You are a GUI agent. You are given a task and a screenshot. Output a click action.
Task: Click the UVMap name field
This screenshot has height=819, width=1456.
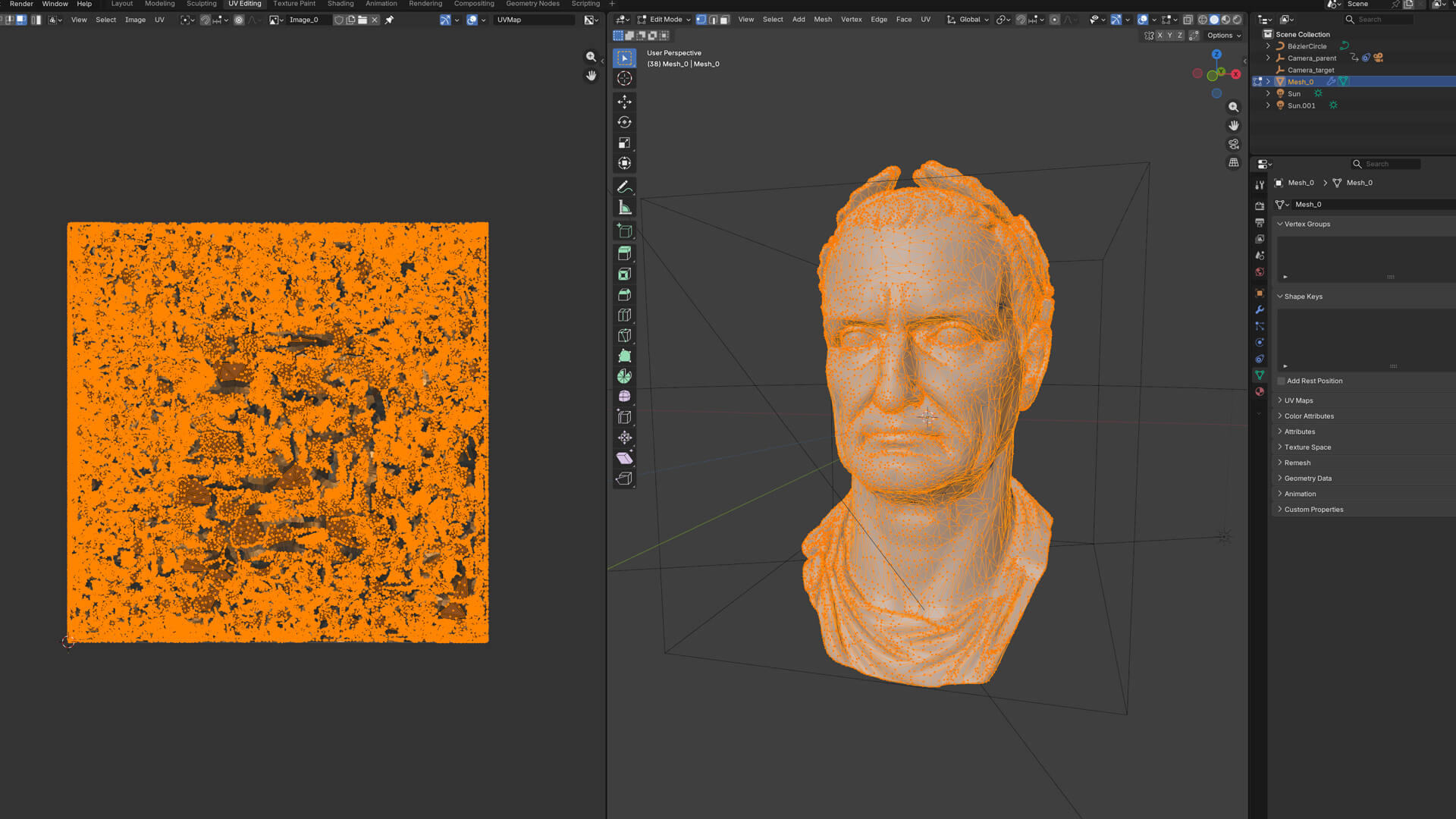pos(534,20)
